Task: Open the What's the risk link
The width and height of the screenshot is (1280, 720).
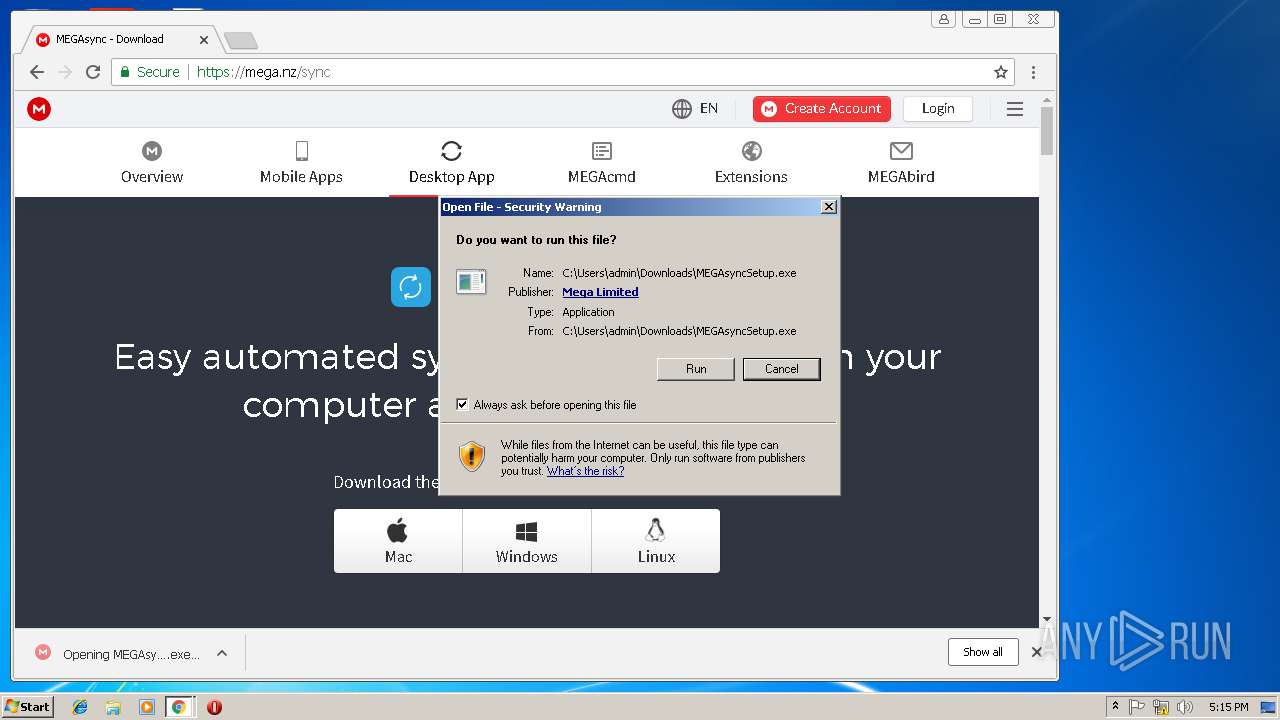Action: (x=585, y=471)
